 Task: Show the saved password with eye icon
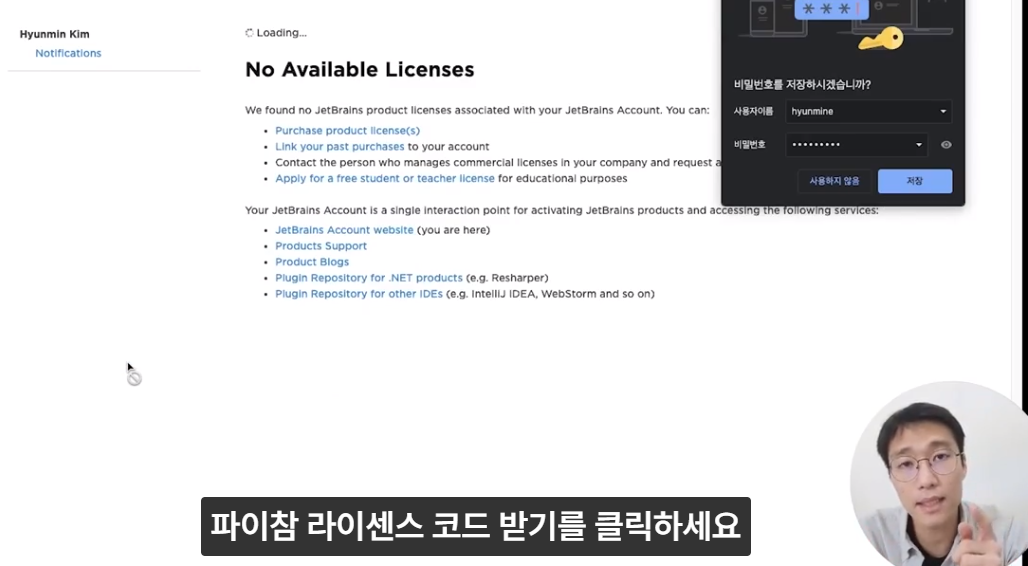coord(945,145)
